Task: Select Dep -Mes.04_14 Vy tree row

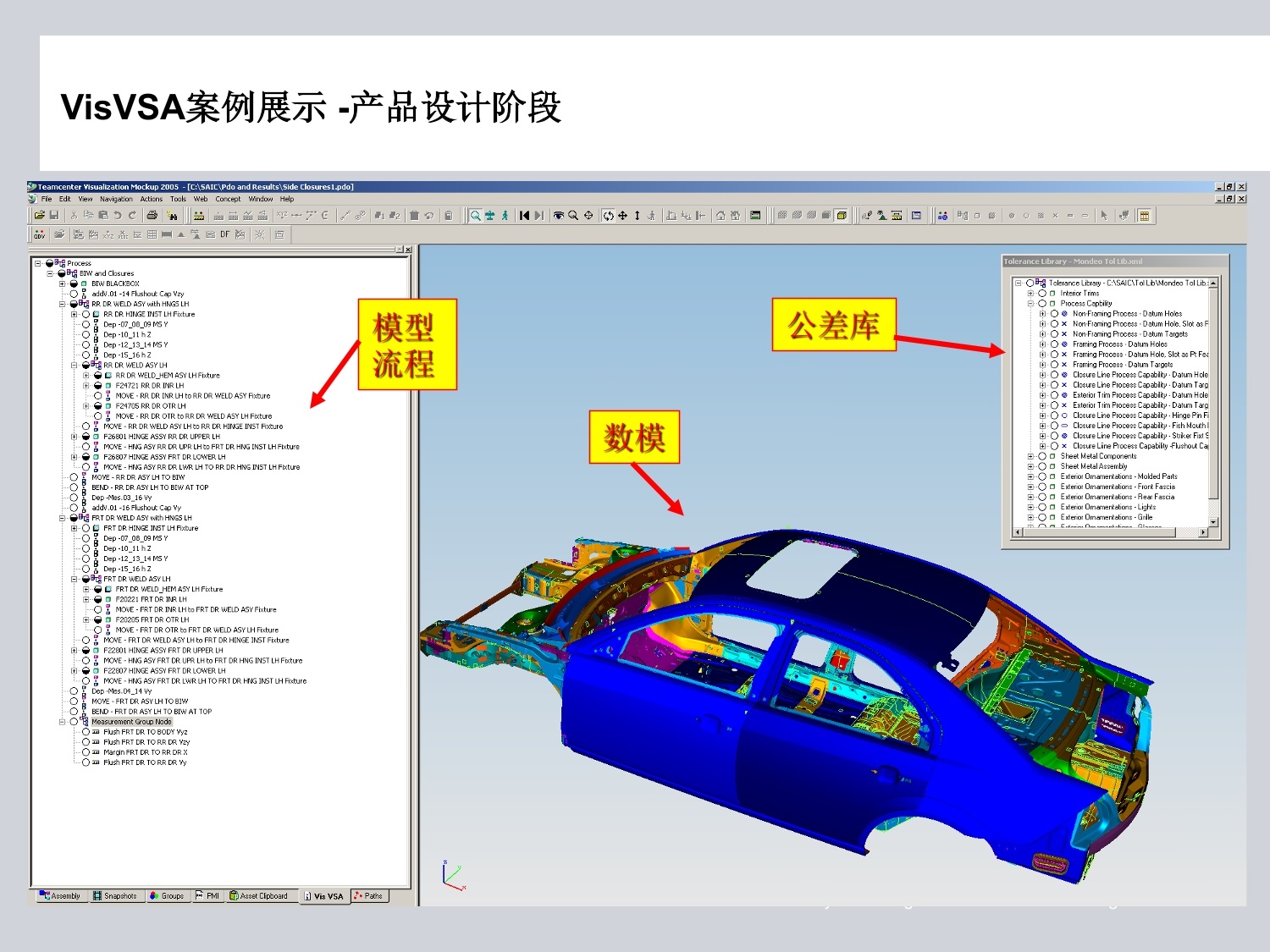Action: tap(121, 691)
